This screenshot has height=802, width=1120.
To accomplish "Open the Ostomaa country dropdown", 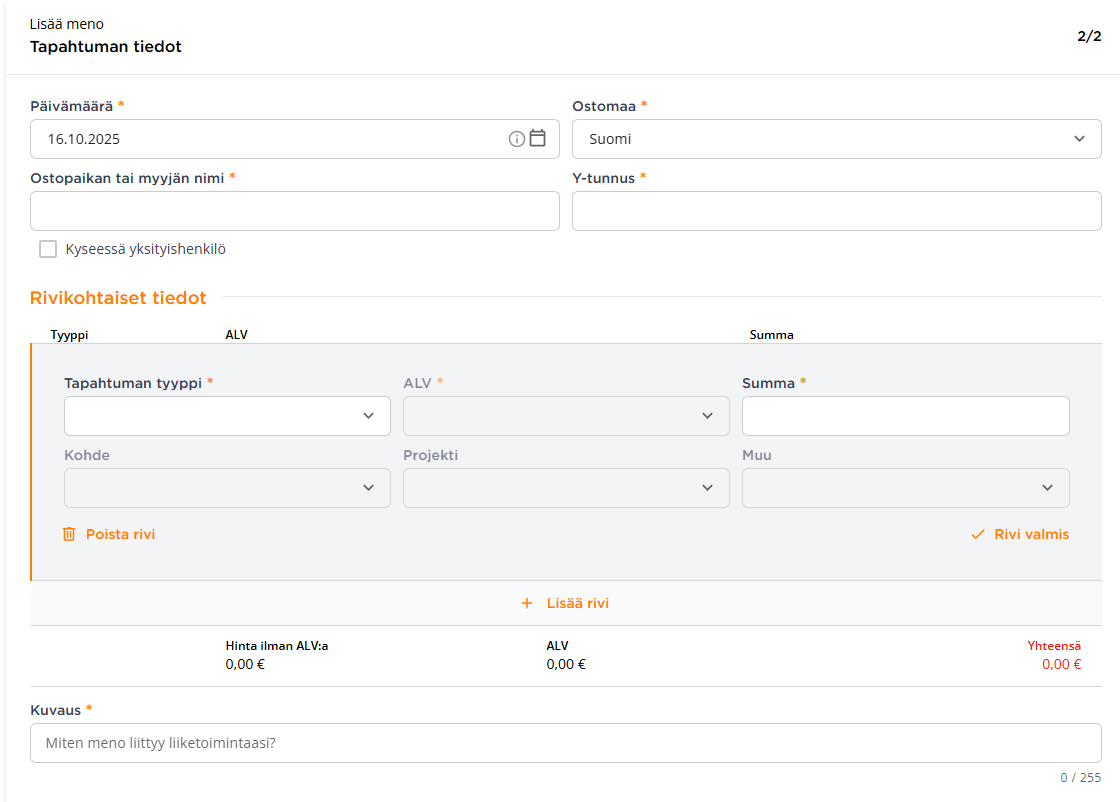I will pyautogui.click(x=836, y=139).
